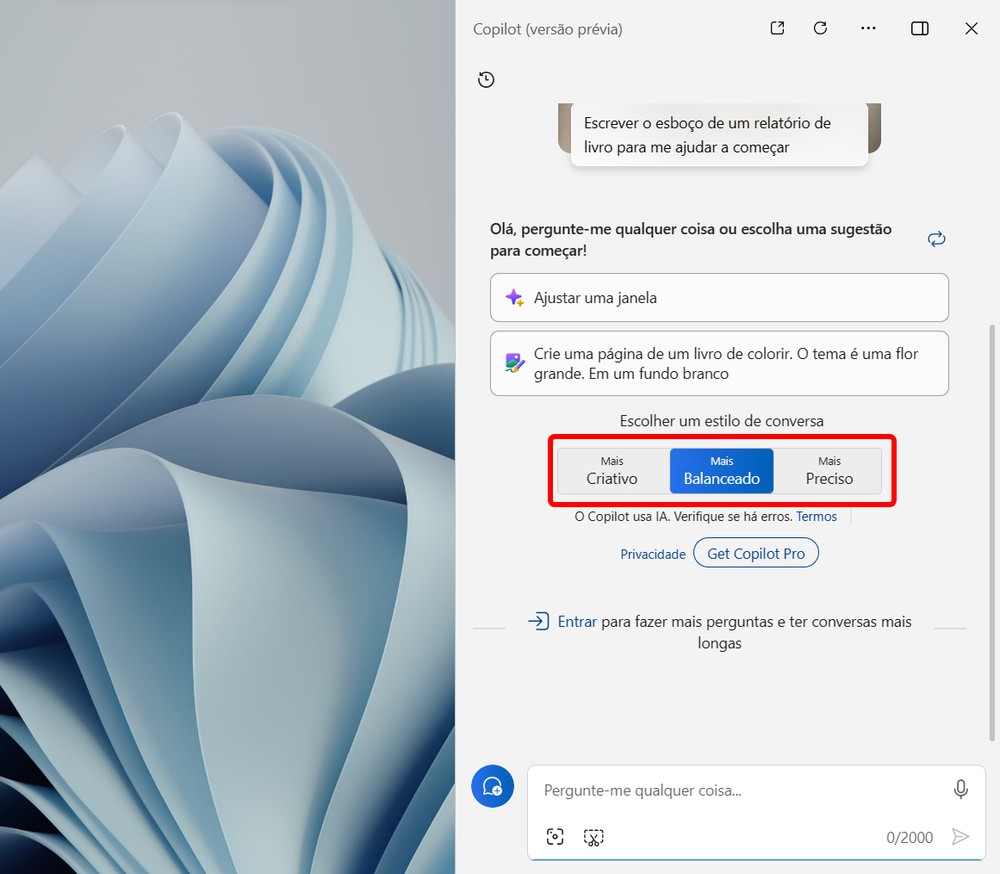
Task: Choose the 'Ajustar uma janela' suggestion
Action: tap(719, 297)
